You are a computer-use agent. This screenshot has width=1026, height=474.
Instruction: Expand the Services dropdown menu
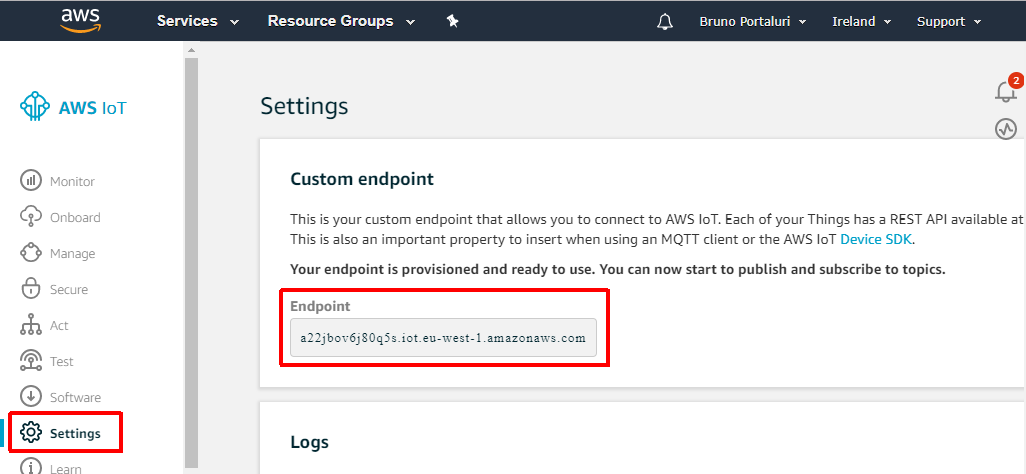point(197,21)
